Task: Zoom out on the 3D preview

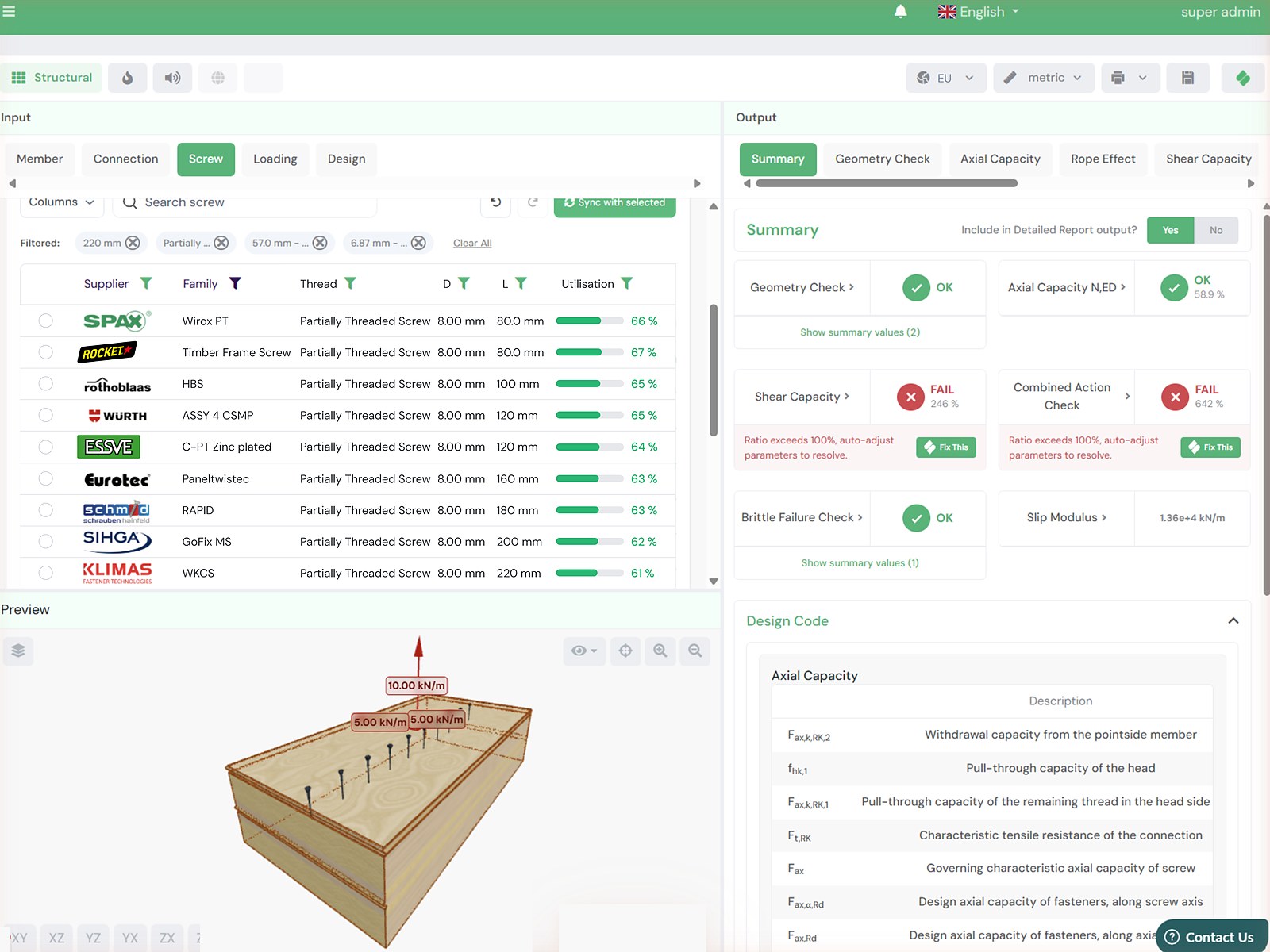Action: [695, 651]
